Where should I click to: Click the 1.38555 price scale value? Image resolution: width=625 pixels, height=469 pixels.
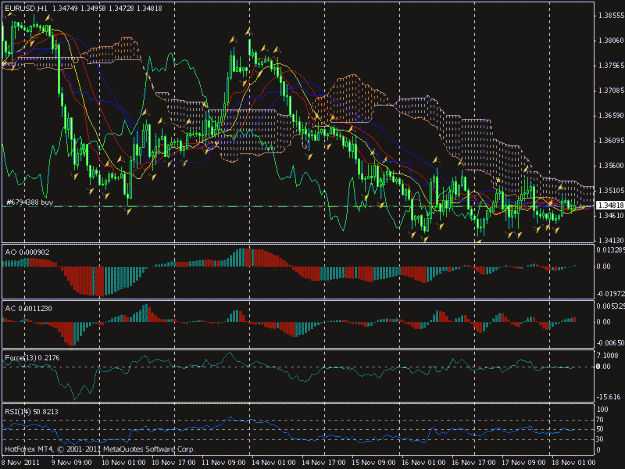(x=611, y=16)
